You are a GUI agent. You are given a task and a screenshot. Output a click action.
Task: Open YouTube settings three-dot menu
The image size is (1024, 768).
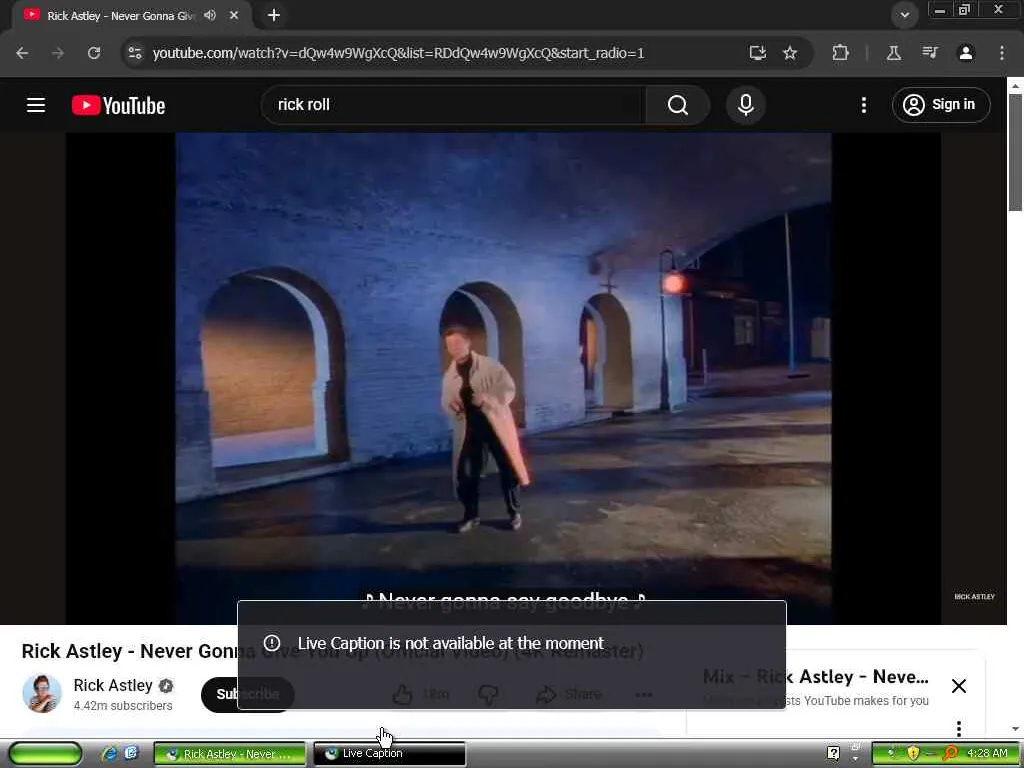tap(864, 104)
